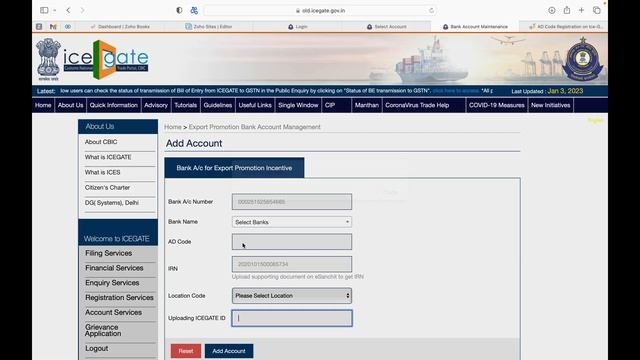The image size is (640, 360).
Task: Open the privacy shield icon in toolbar
Action: pyautogui.click(x=179, y=10)
